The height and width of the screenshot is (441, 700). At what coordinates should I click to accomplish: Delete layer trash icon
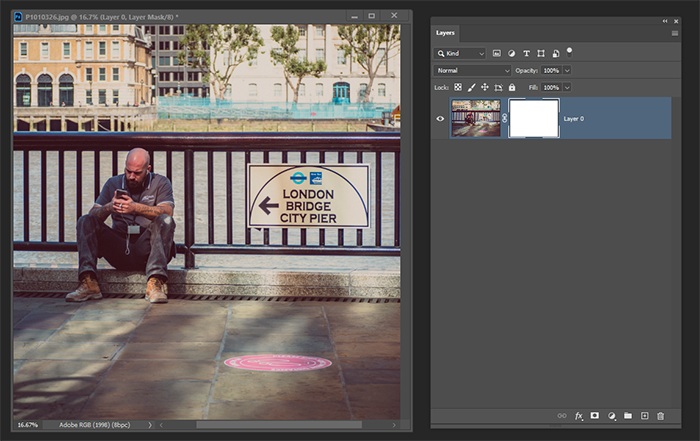[661, 416]
